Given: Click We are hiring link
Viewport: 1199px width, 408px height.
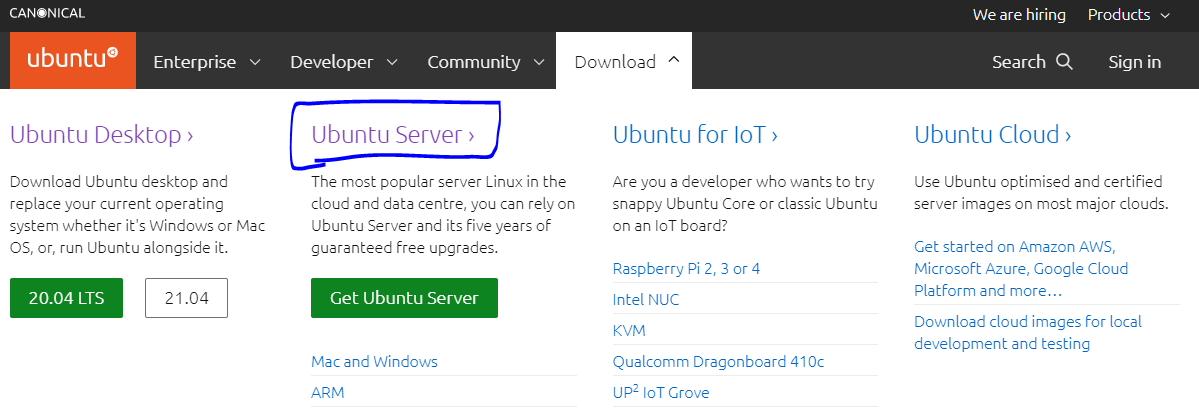Looking at the screenshot, I should point(1019,15).
